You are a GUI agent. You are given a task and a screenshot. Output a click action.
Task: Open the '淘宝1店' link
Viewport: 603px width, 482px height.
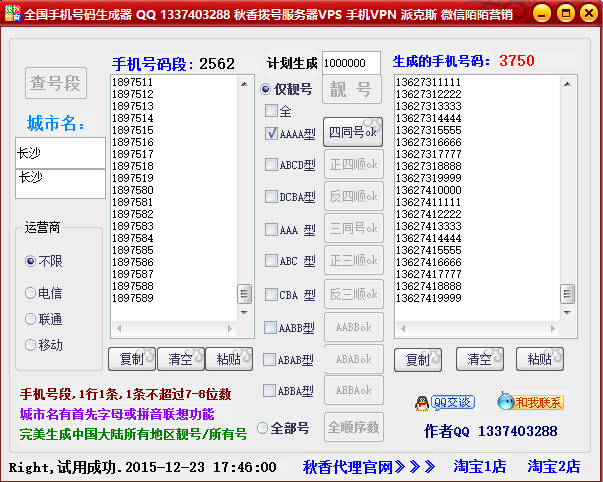point(480,466)
